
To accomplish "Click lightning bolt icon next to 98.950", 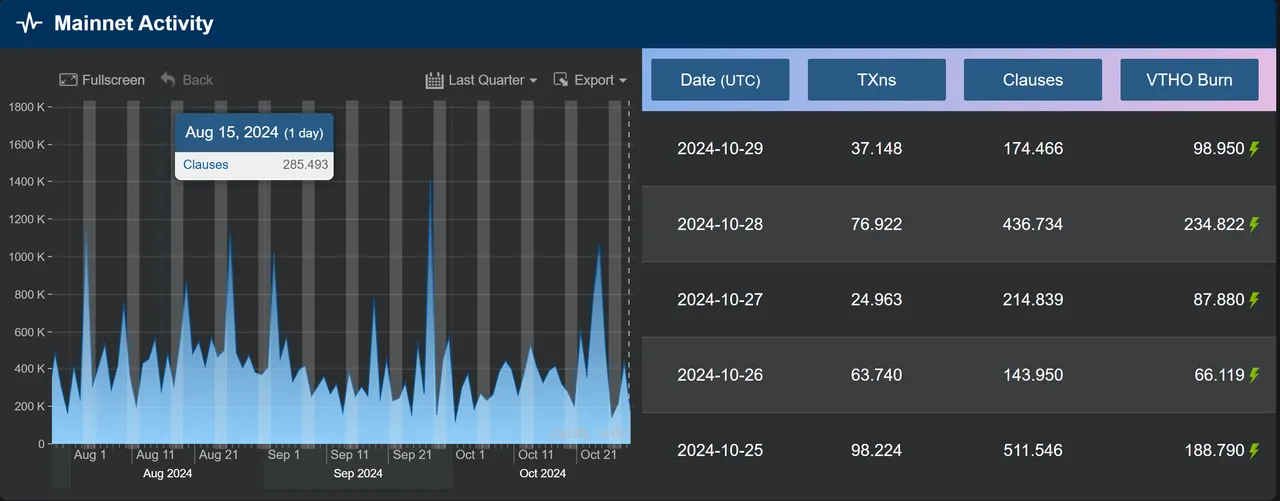I will point(1254,149).
